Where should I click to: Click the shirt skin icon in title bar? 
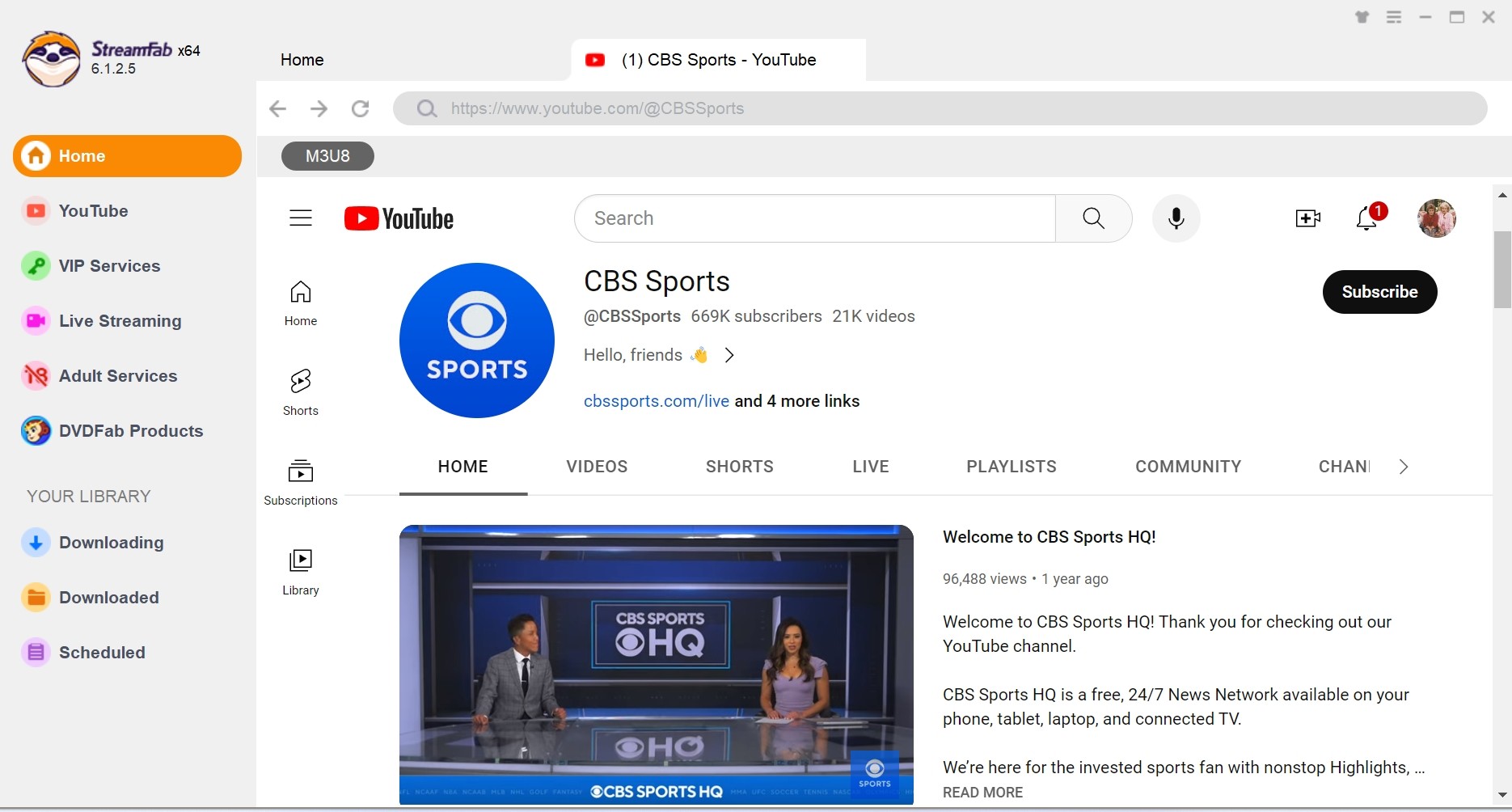(x=1362, y=17)
